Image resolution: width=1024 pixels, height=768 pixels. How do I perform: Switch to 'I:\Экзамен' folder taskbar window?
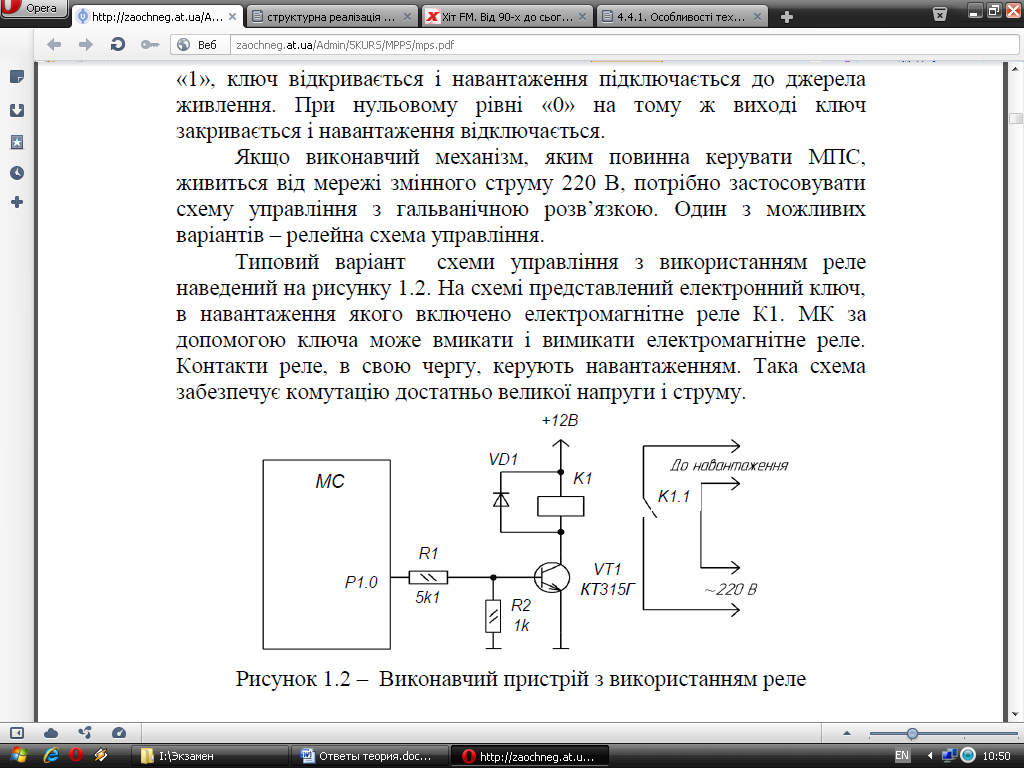pos(210,756)
